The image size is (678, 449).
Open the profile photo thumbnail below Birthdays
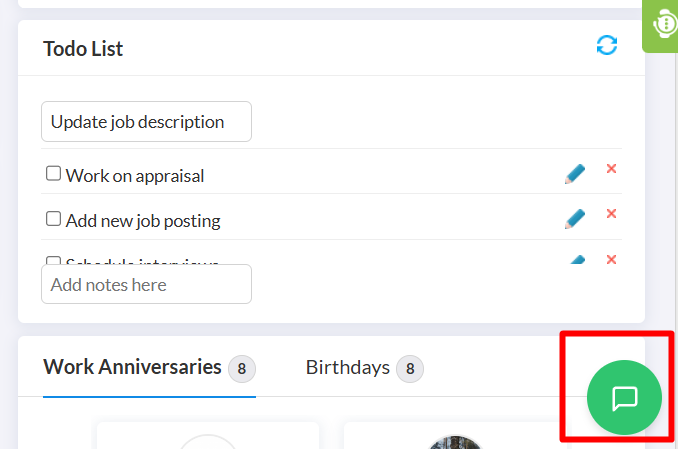[x=454, y=442]
